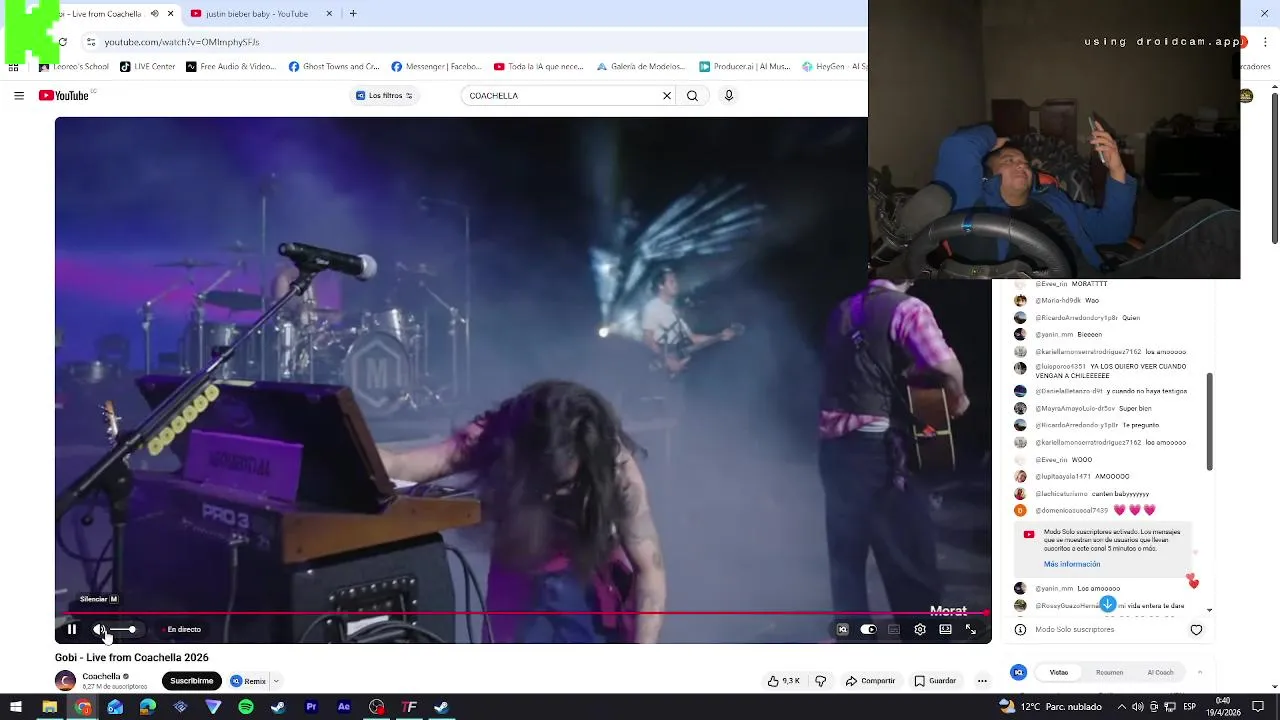Image resolution: width=1280 pixels, height=720 pixels.
Task: Open the 'Ghost Towns and Cr...' bookmark
Action: [x=334, y=67]
